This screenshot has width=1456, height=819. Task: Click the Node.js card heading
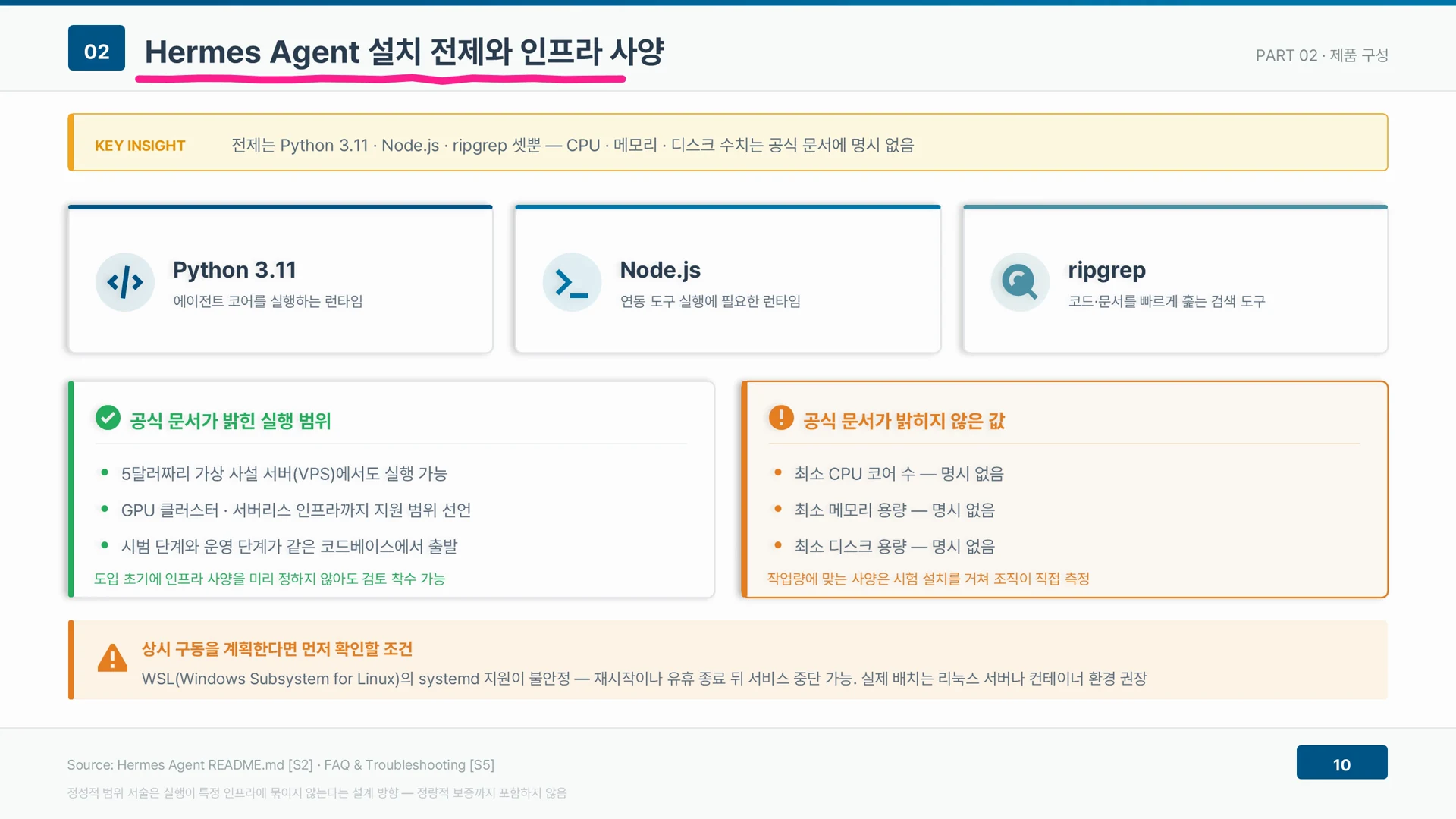(x=660, y=270)
